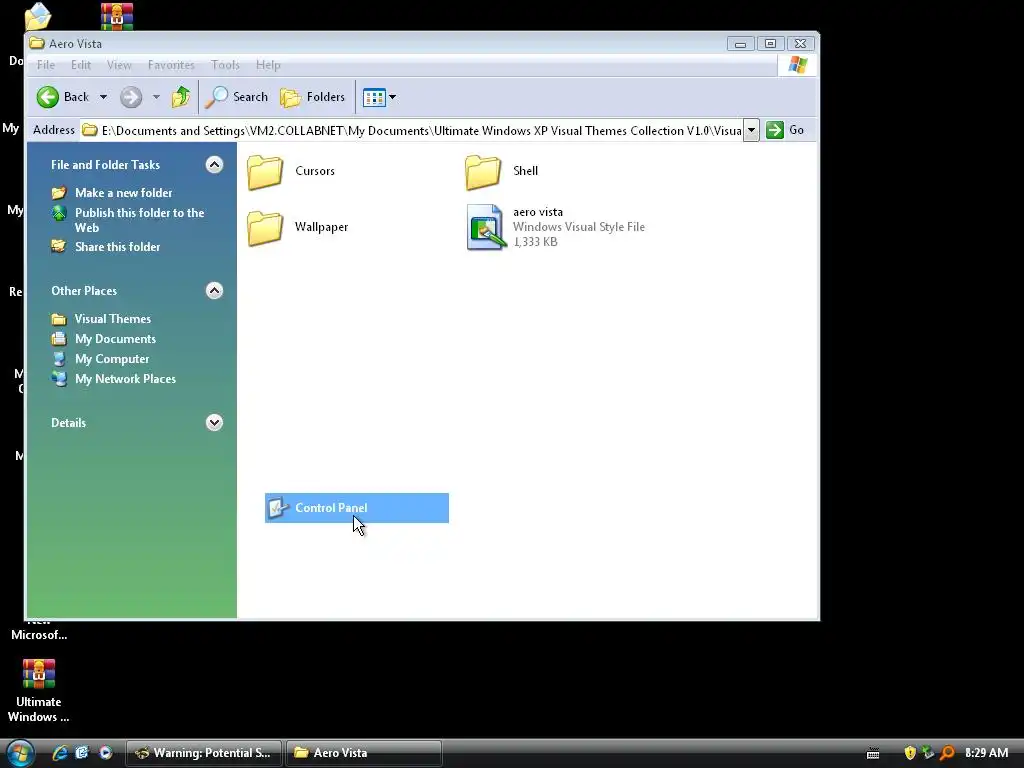Viewport: 1024px width, 768px height.
Task: Click the orange magnifier tray icon
Action: click(947, 753)
